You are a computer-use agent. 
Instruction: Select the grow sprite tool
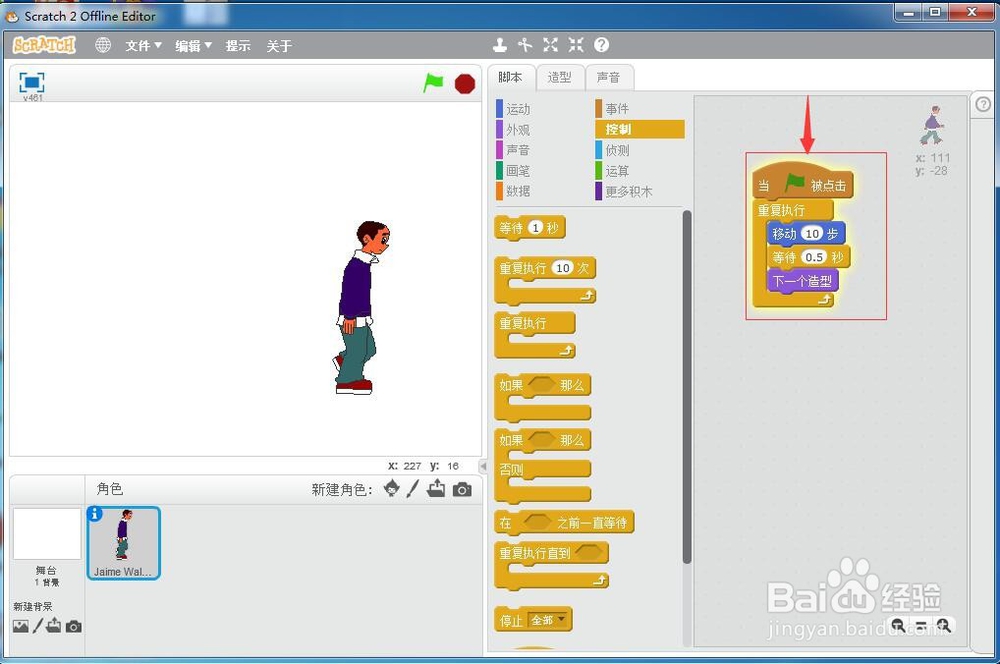point(550,44)
